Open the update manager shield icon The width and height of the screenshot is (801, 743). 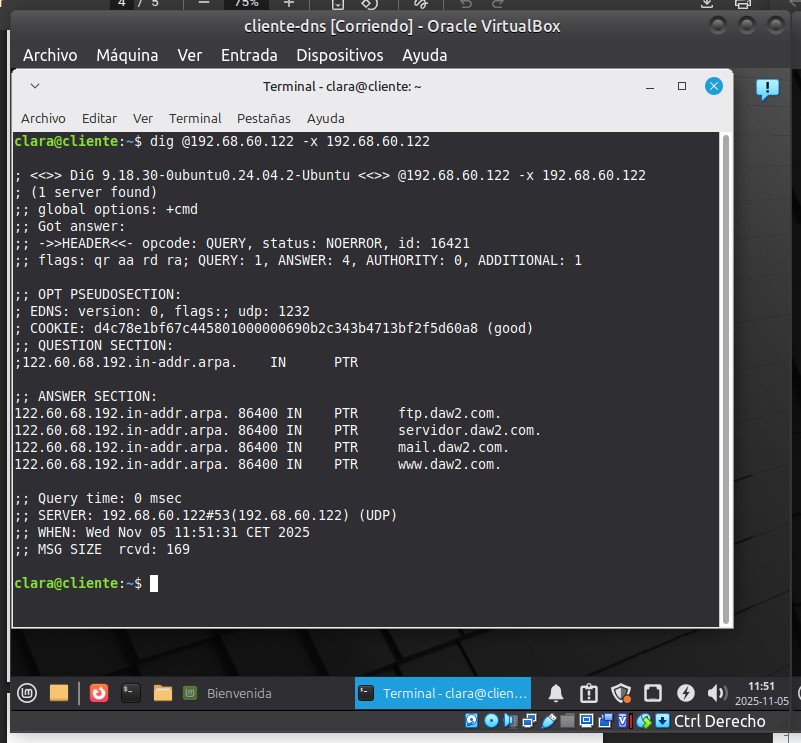pos(620,693)
